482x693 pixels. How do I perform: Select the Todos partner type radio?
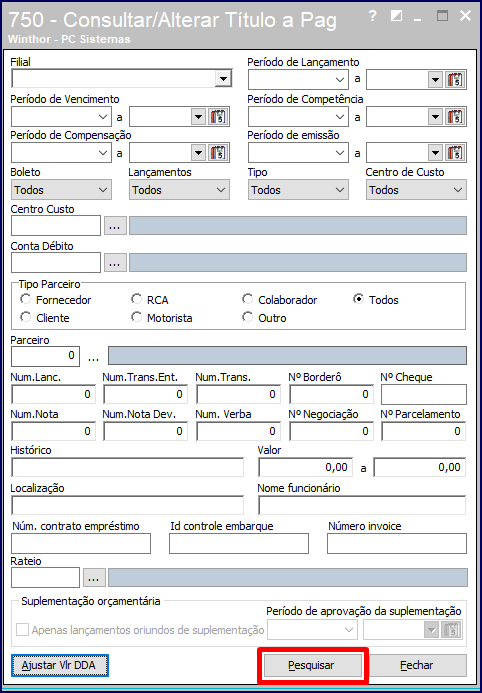pos(358,300)
